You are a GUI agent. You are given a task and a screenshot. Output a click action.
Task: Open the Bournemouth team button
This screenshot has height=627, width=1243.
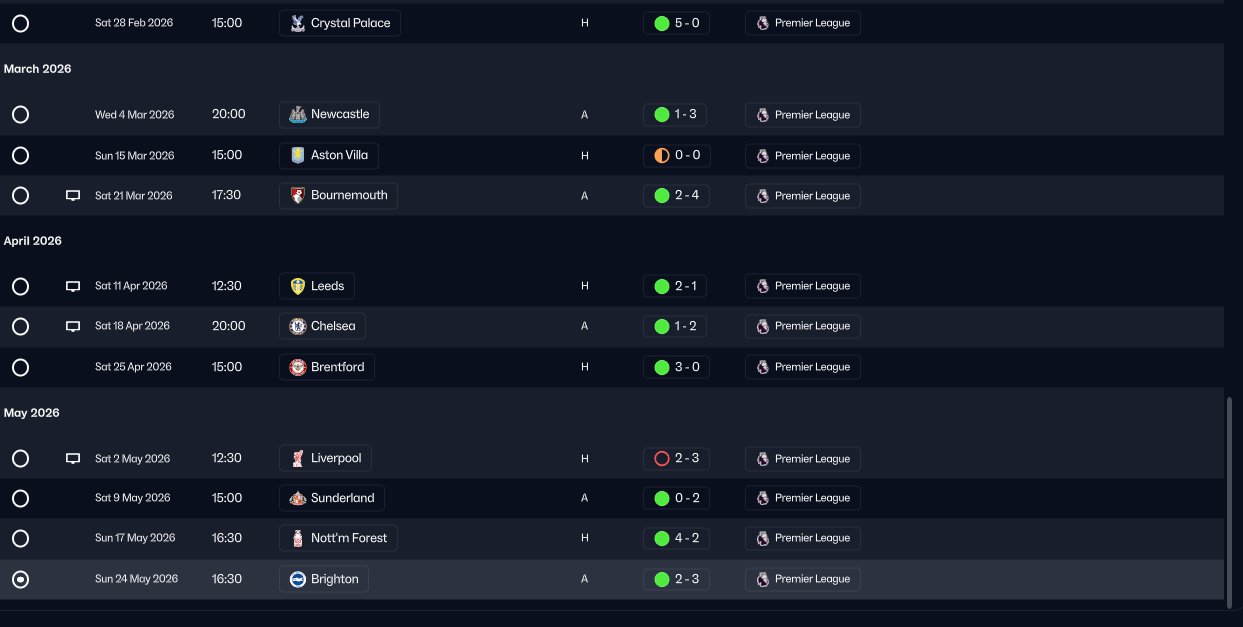pyautogui.click(x=338, y=196)
